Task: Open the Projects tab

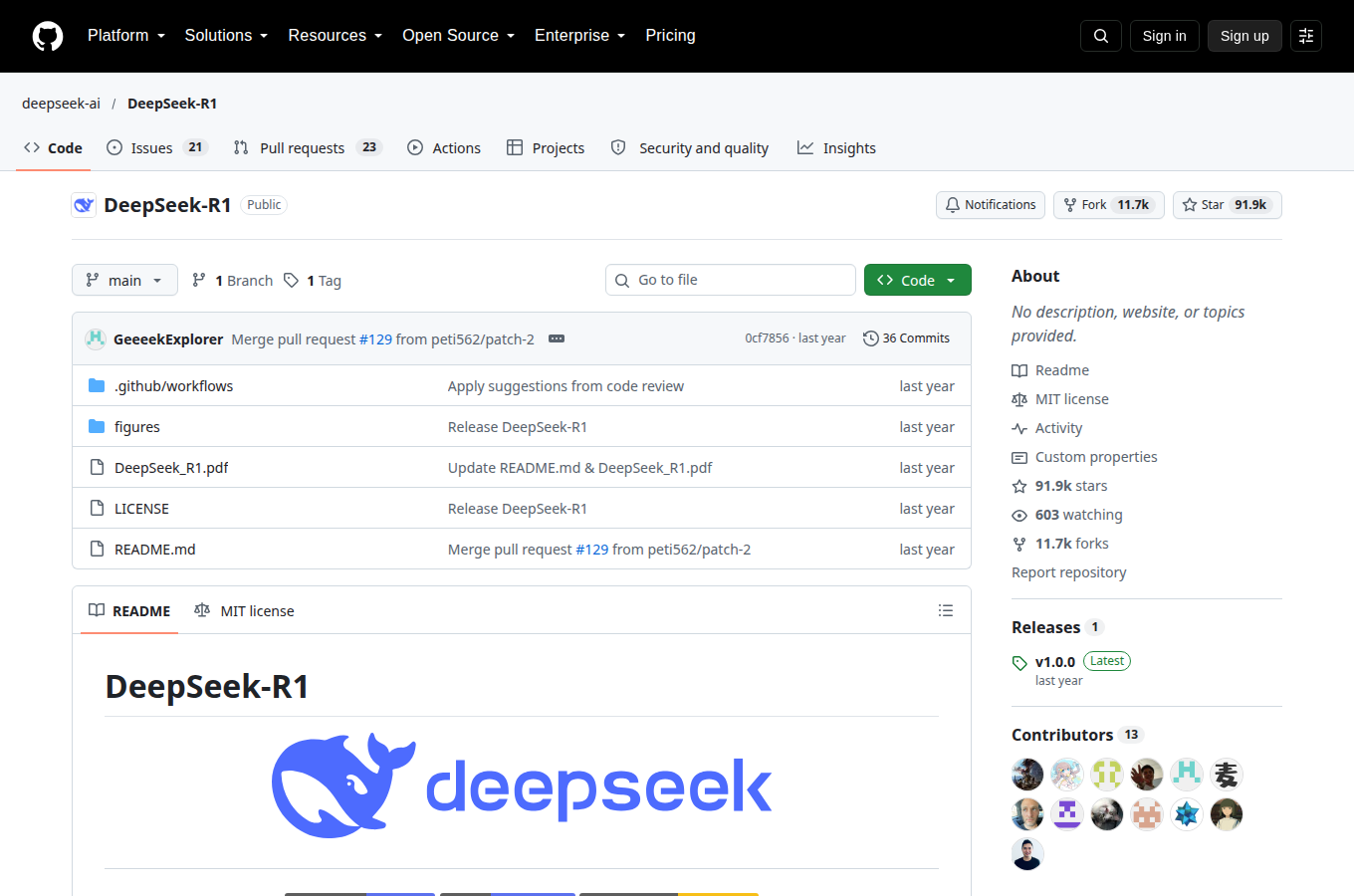Action: click(x=546, y=147)
